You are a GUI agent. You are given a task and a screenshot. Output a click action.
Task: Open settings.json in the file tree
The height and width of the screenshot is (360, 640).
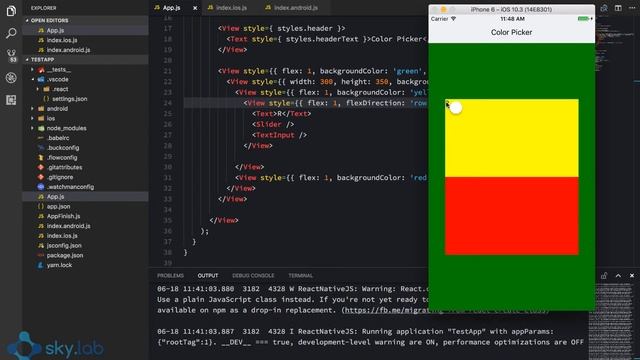[x=69, y=99]
